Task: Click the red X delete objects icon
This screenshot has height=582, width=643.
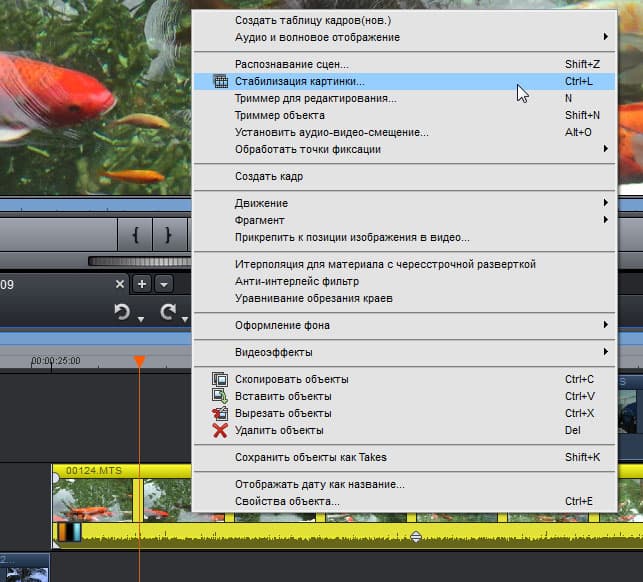Action: pyautogui.click(x=220, y=430)
